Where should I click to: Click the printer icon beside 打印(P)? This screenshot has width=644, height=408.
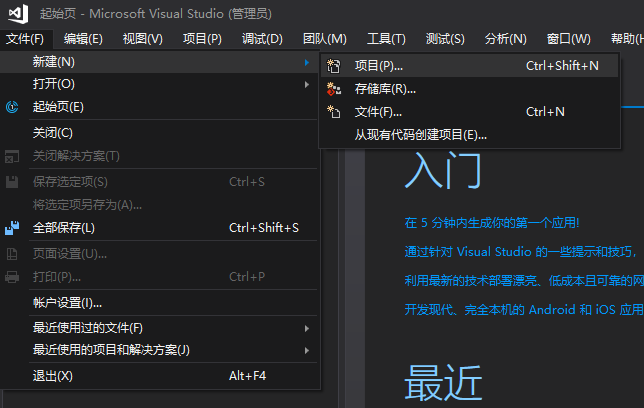12,277
